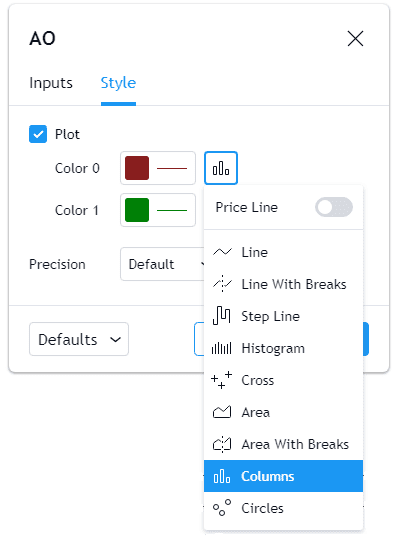Open the Color 1 green swatch

[137, 210]
